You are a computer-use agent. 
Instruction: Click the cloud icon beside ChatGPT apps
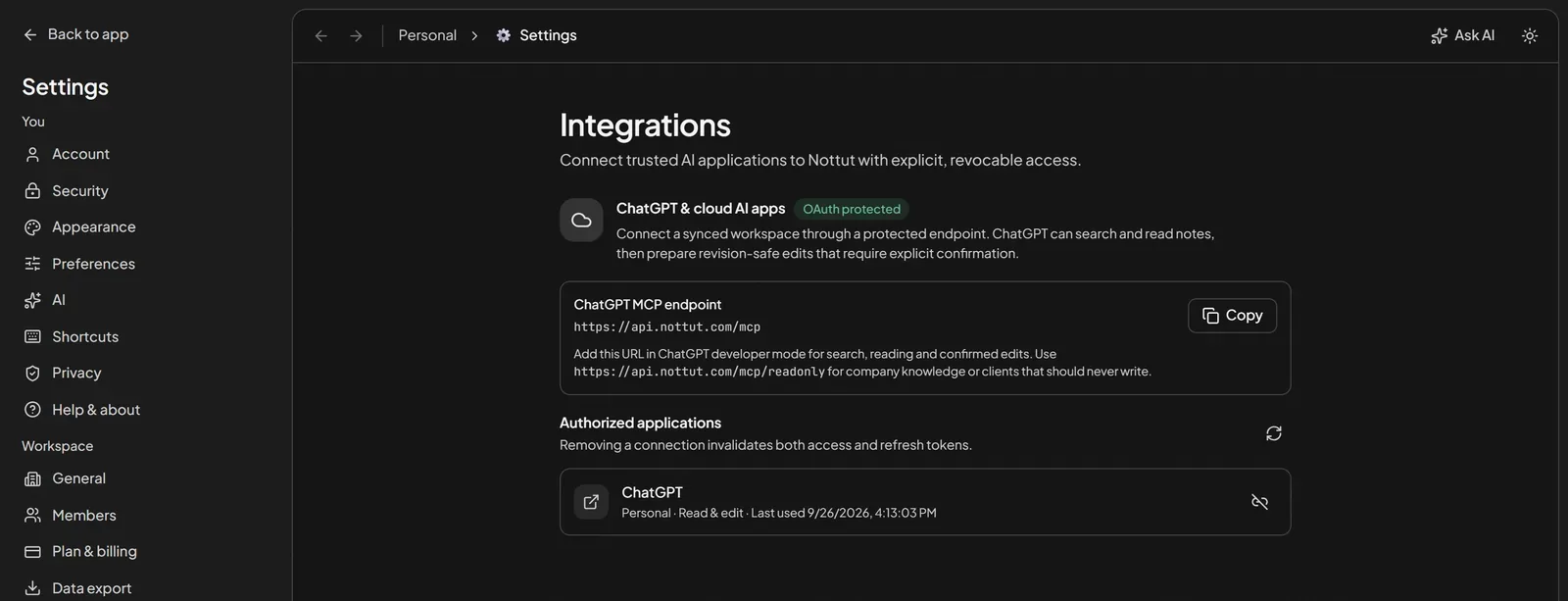tap(581, 220)
